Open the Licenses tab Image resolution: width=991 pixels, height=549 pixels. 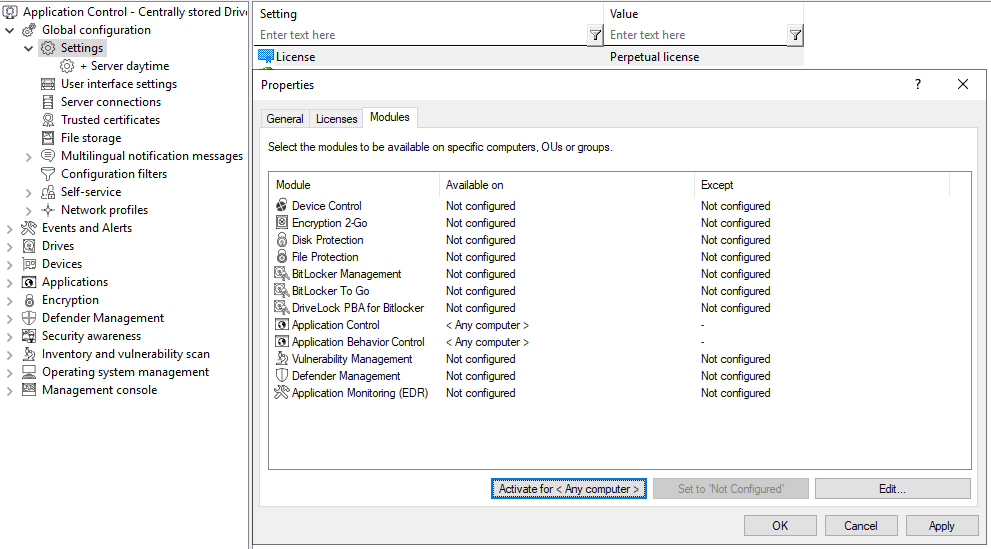coord(336,119)
